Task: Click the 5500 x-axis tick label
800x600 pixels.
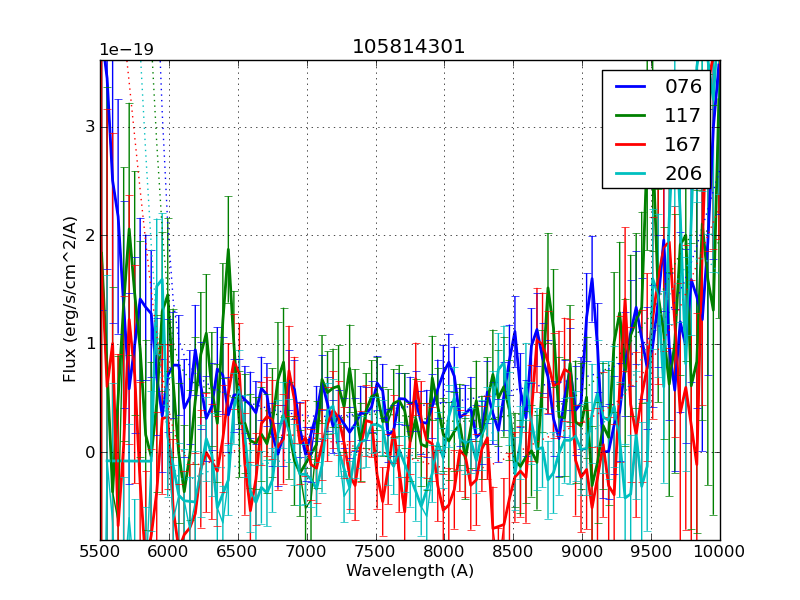Action: click(100, 551)
